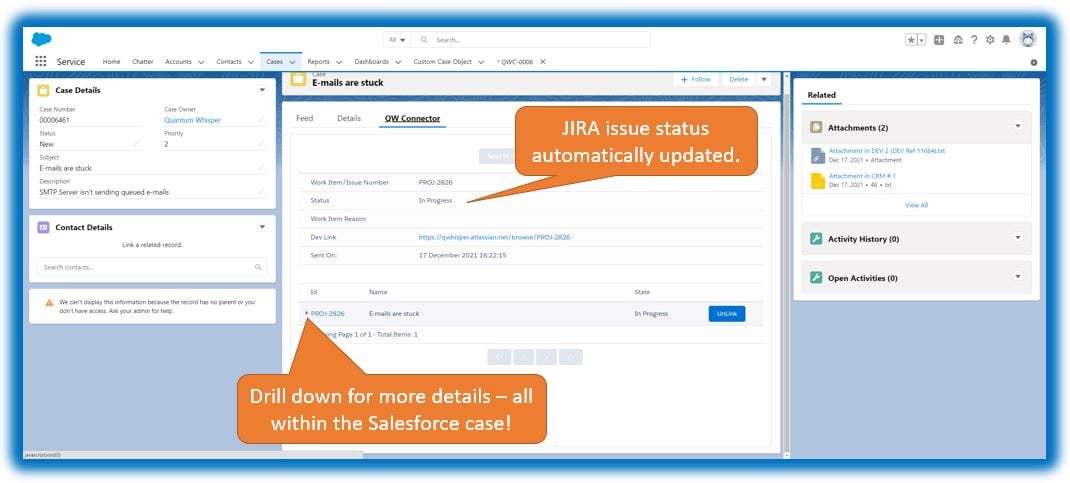1070x483 pixels.
Task: Switch to the Feed tab
Action: click(304, 118)
